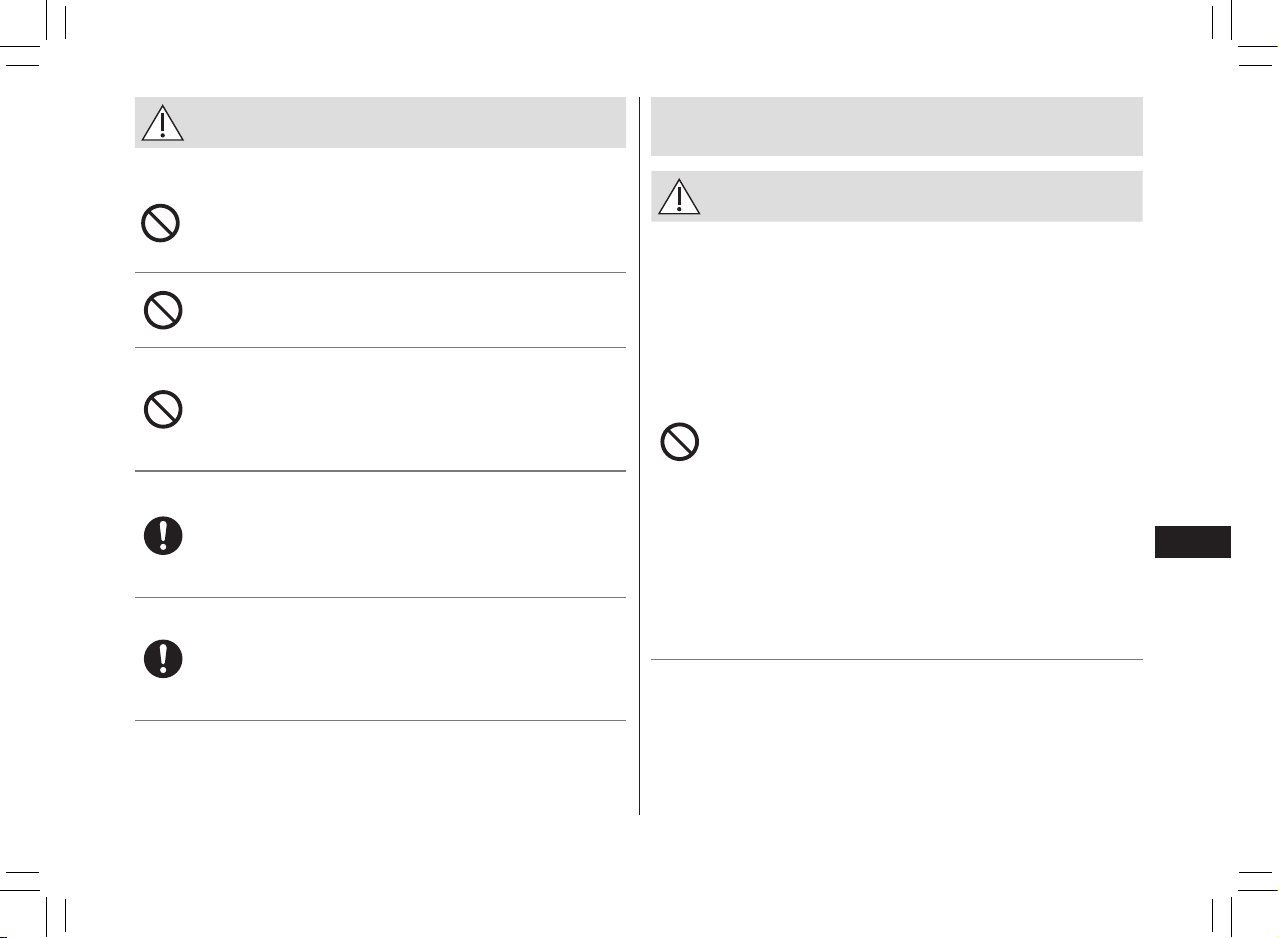The image size is (1279, 938).
Task: Select the black tab on the right margin
Action: (1192, 541)
